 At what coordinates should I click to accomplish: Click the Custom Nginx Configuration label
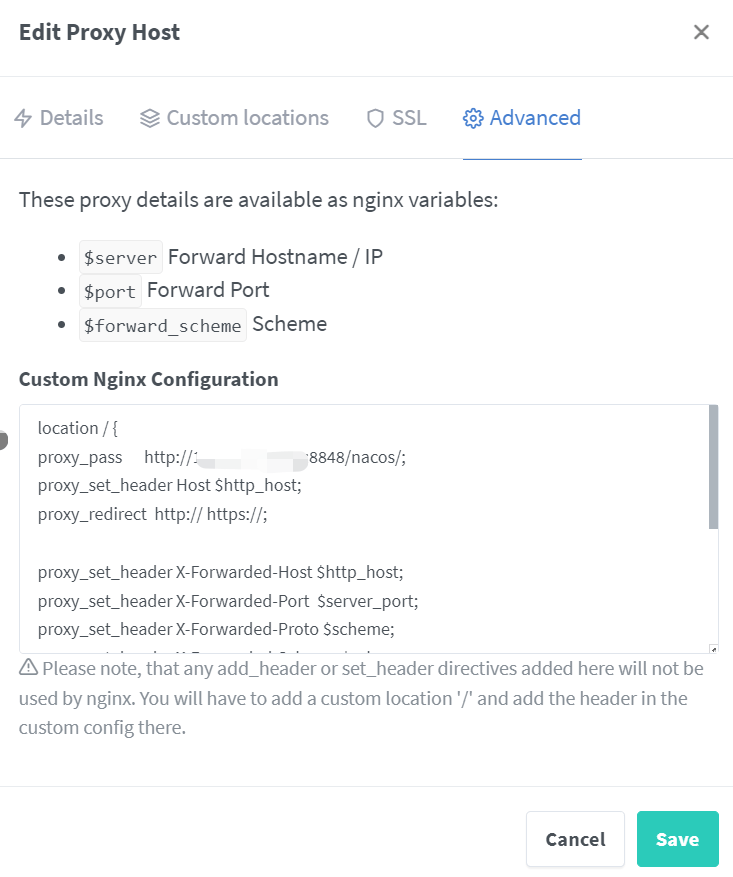coord(149,379)
